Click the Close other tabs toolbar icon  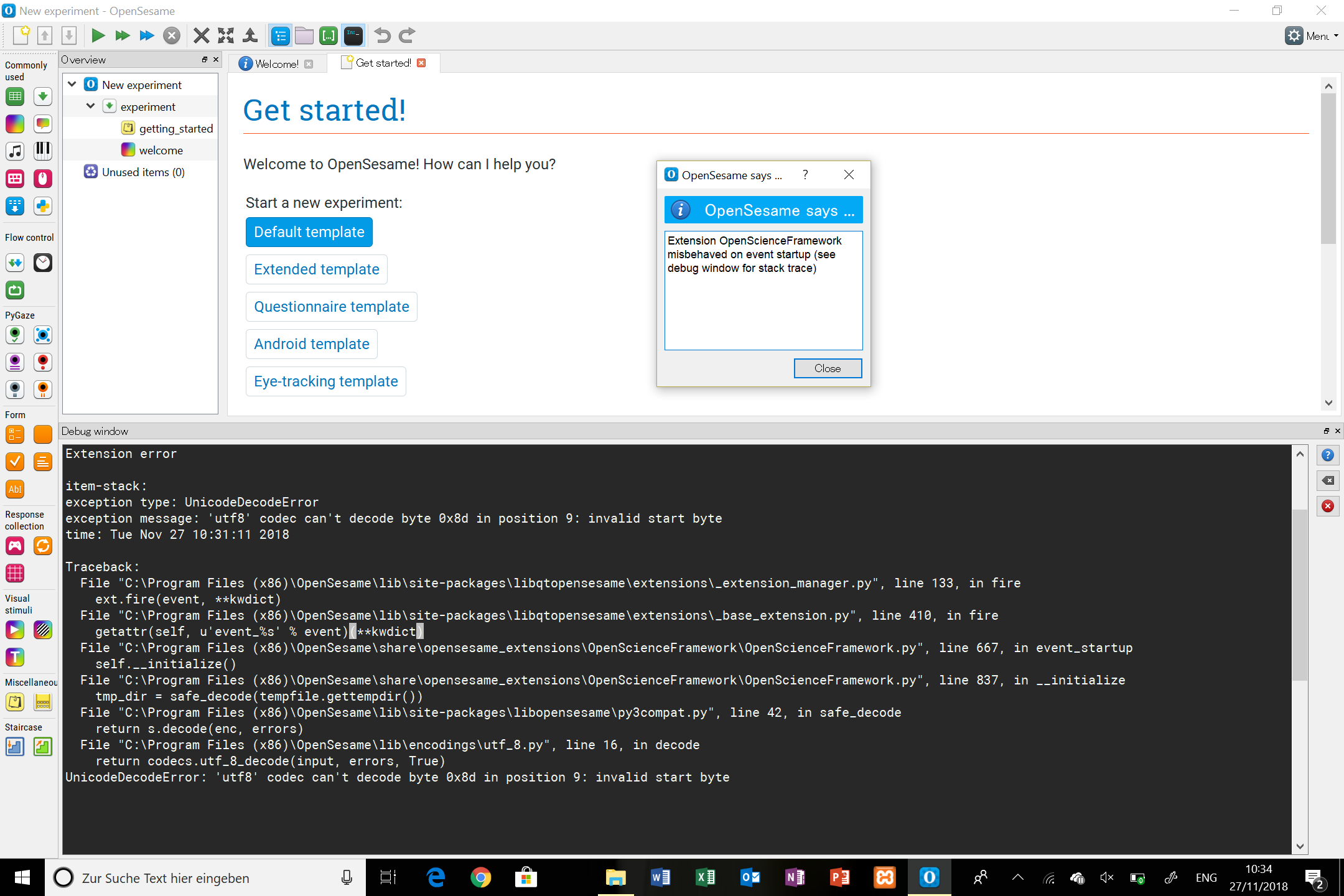[x=226, y=35]
